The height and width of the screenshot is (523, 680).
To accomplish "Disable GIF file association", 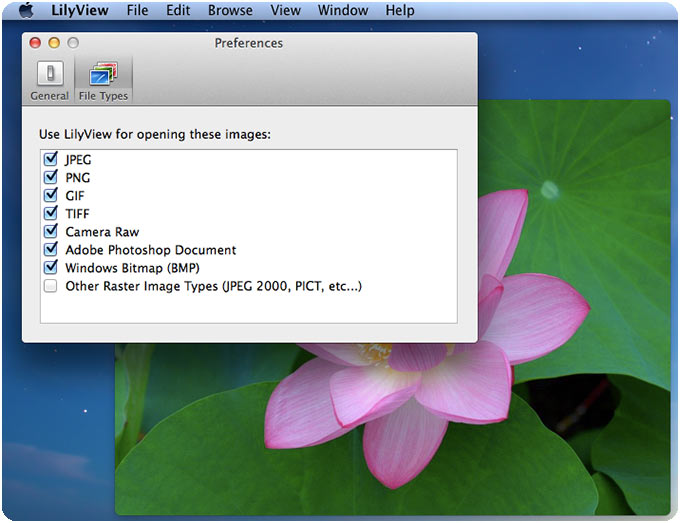I will click(51, 195).
